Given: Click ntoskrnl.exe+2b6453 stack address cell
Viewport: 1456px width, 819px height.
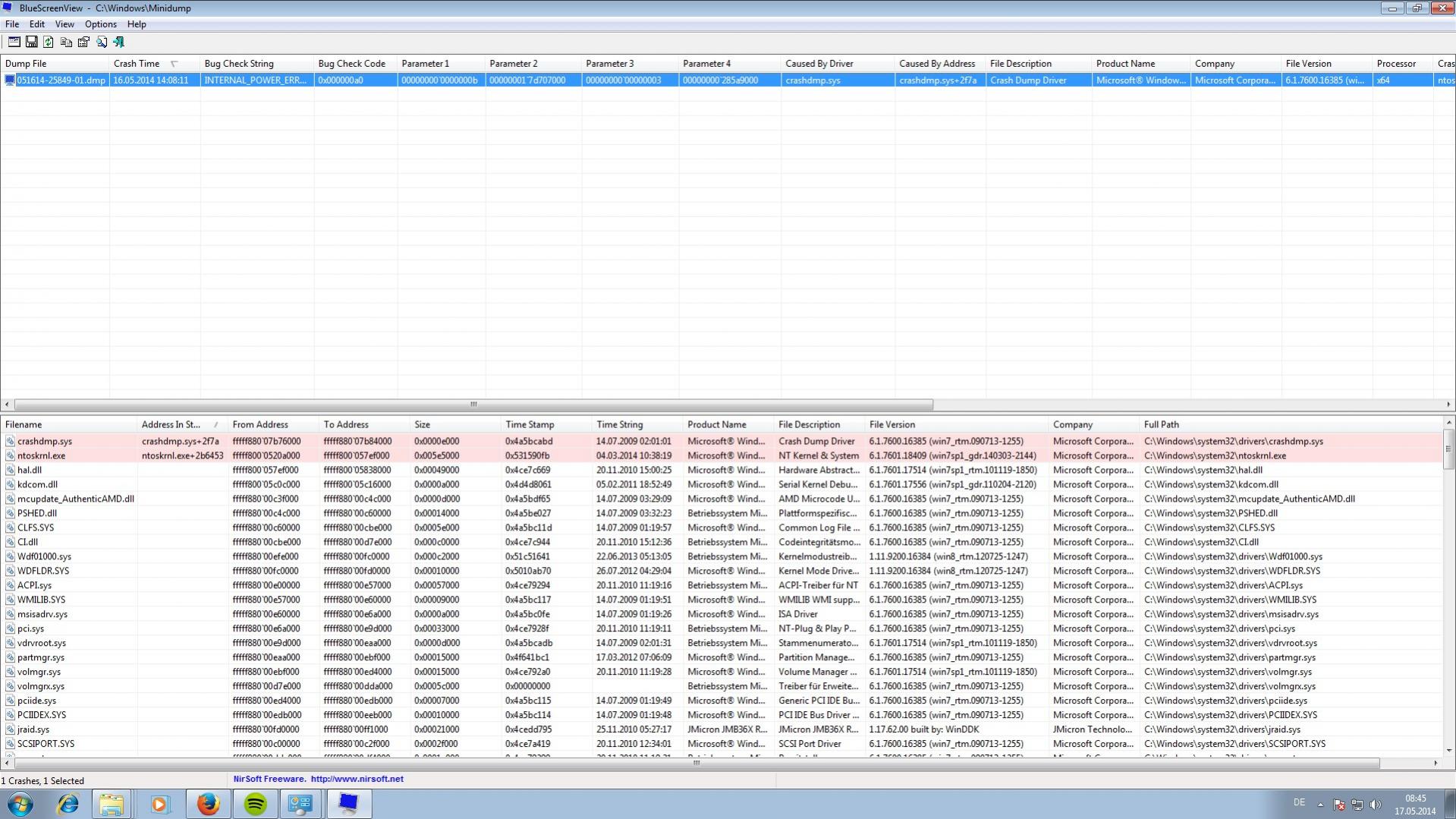Looking at the screenshot, I should coord(183,455).
